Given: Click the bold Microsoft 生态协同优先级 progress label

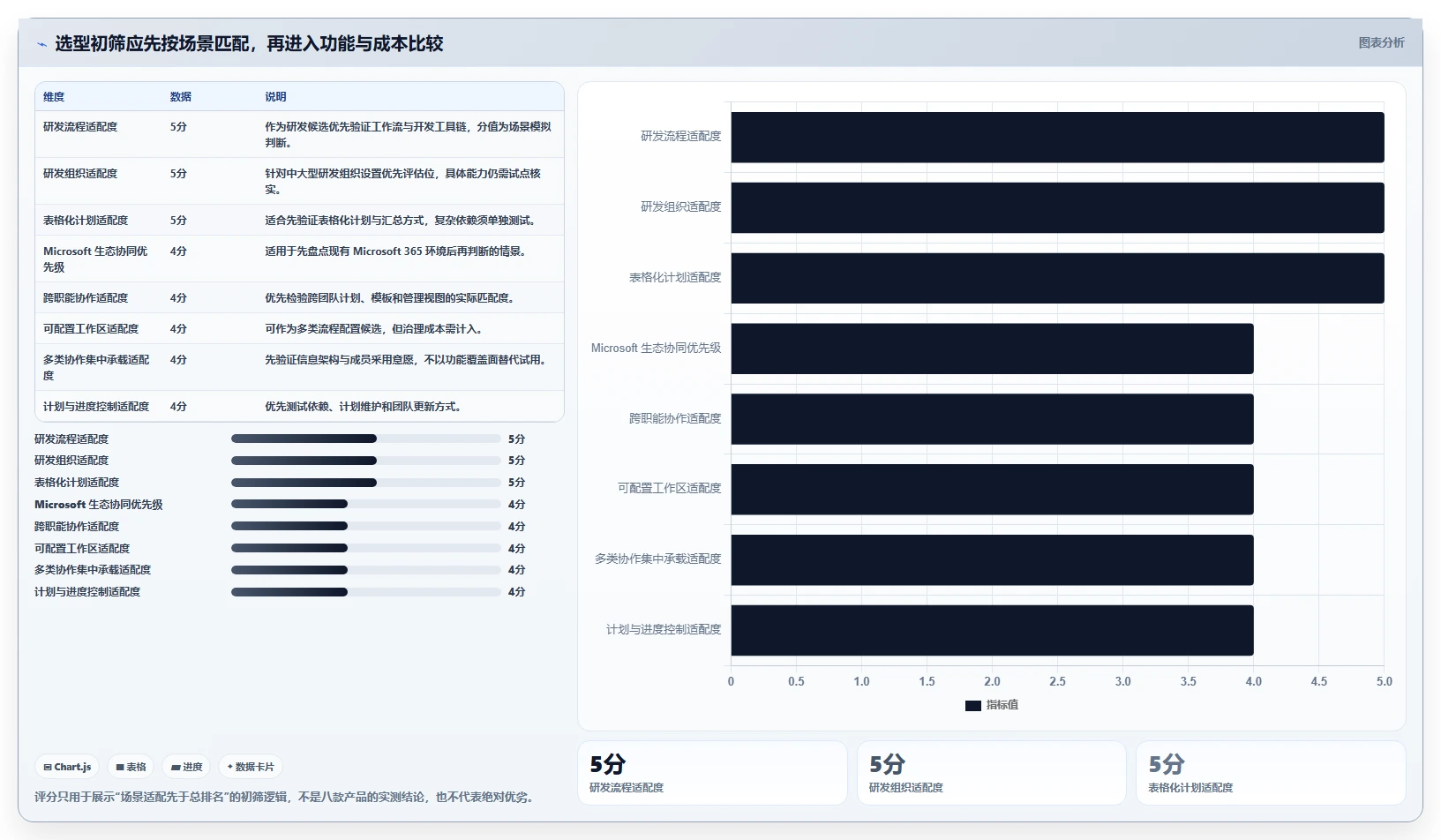Looking at the screenshot, I should [x=99, y=505].
